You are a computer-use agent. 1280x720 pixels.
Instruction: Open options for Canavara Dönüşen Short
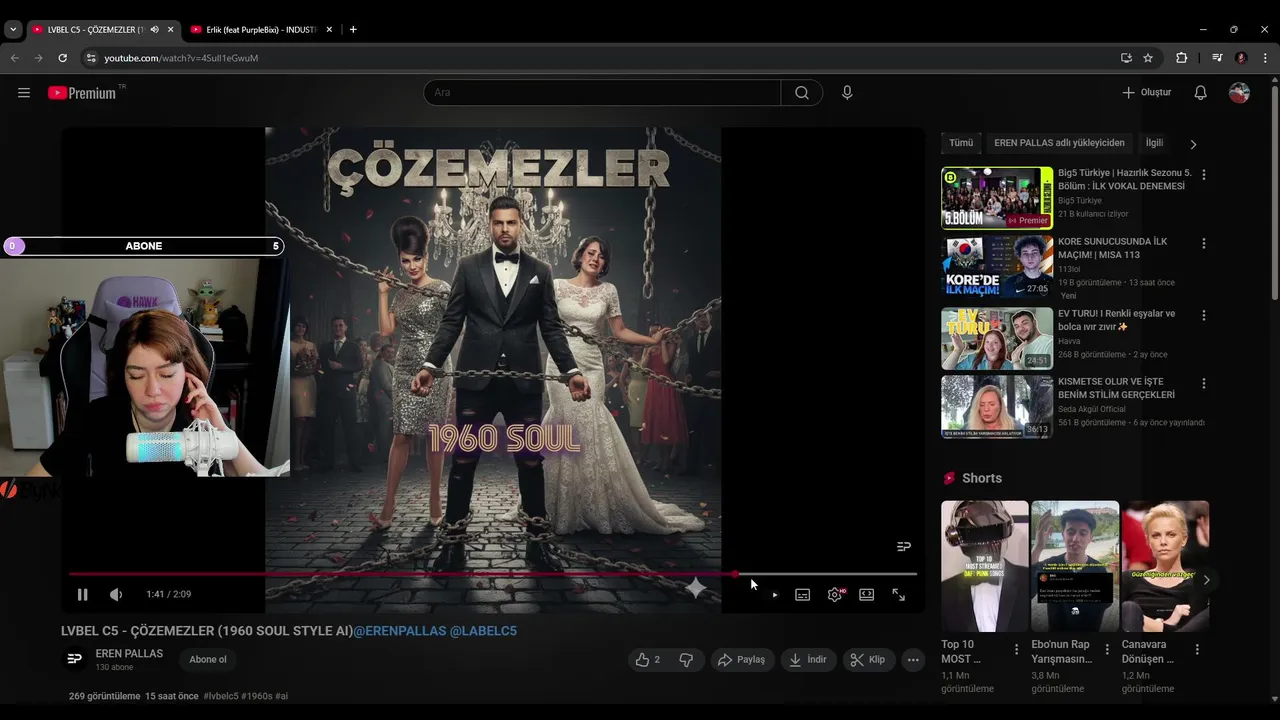click(x=1197, y=649)
